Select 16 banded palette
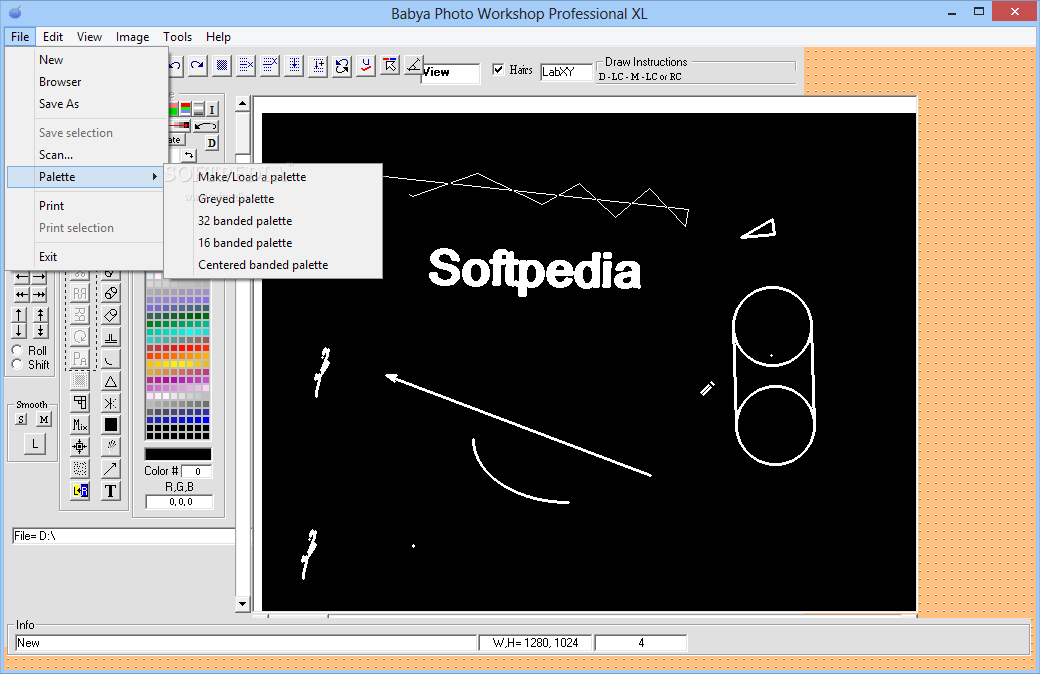The height and width of the screenshot is (674, 1040). pyautogui.click(x=273, y=243)
